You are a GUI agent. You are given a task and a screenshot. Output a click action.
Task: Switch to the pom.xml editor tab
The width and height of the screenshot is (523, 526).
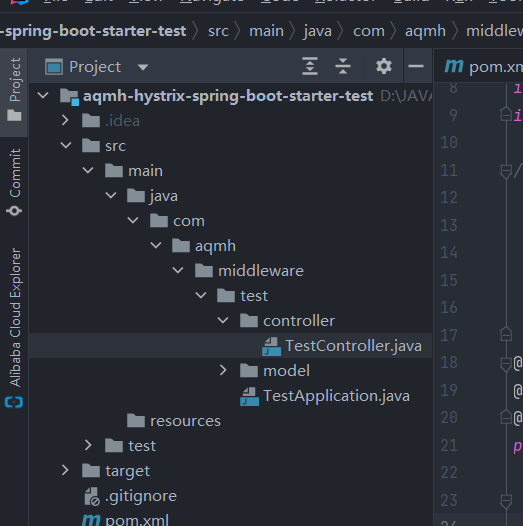[483, 66]
